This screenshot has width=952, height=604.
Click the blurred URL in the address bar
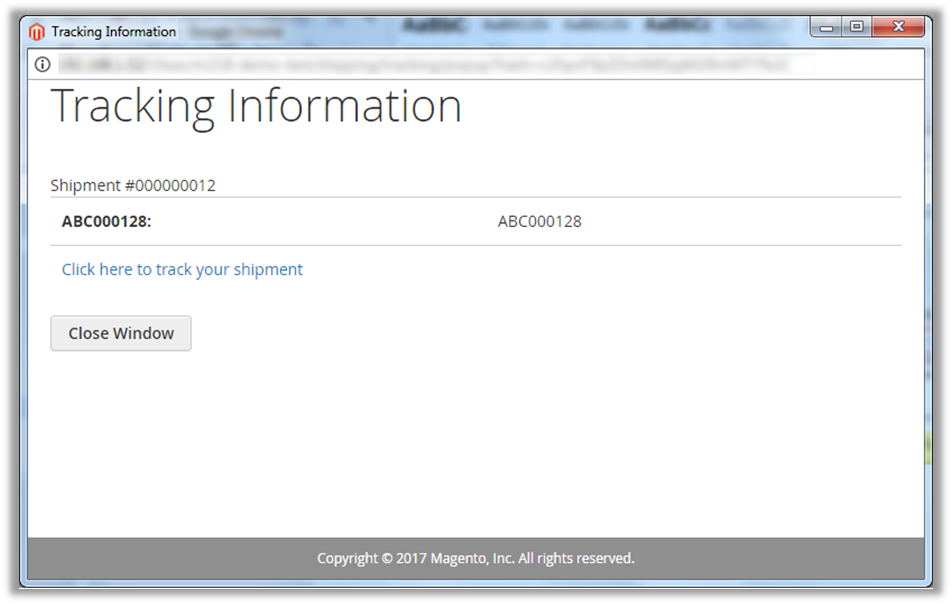tap(420, 64)
